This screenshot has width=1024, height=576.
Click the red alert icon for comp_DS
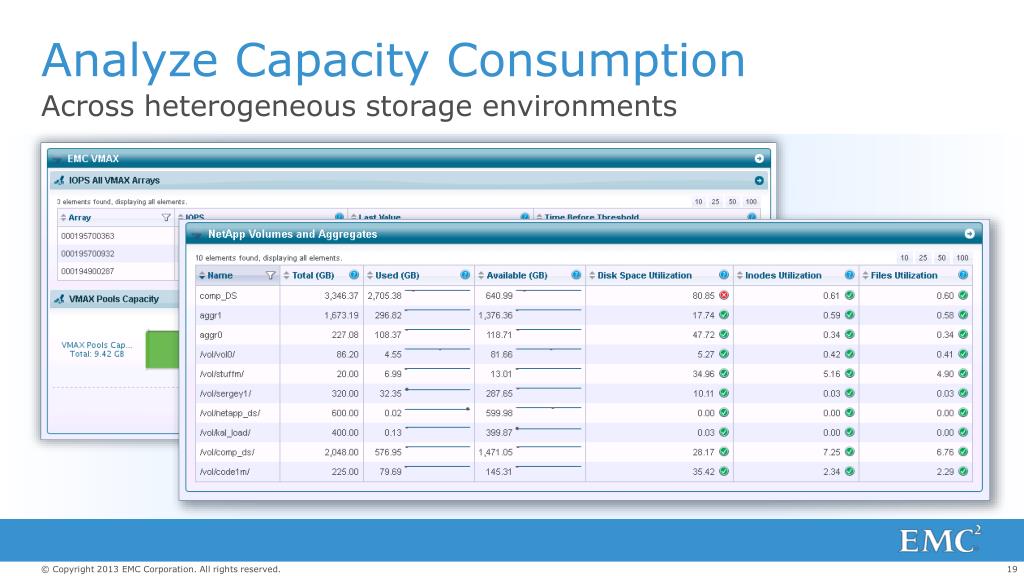tap(724, 295)
